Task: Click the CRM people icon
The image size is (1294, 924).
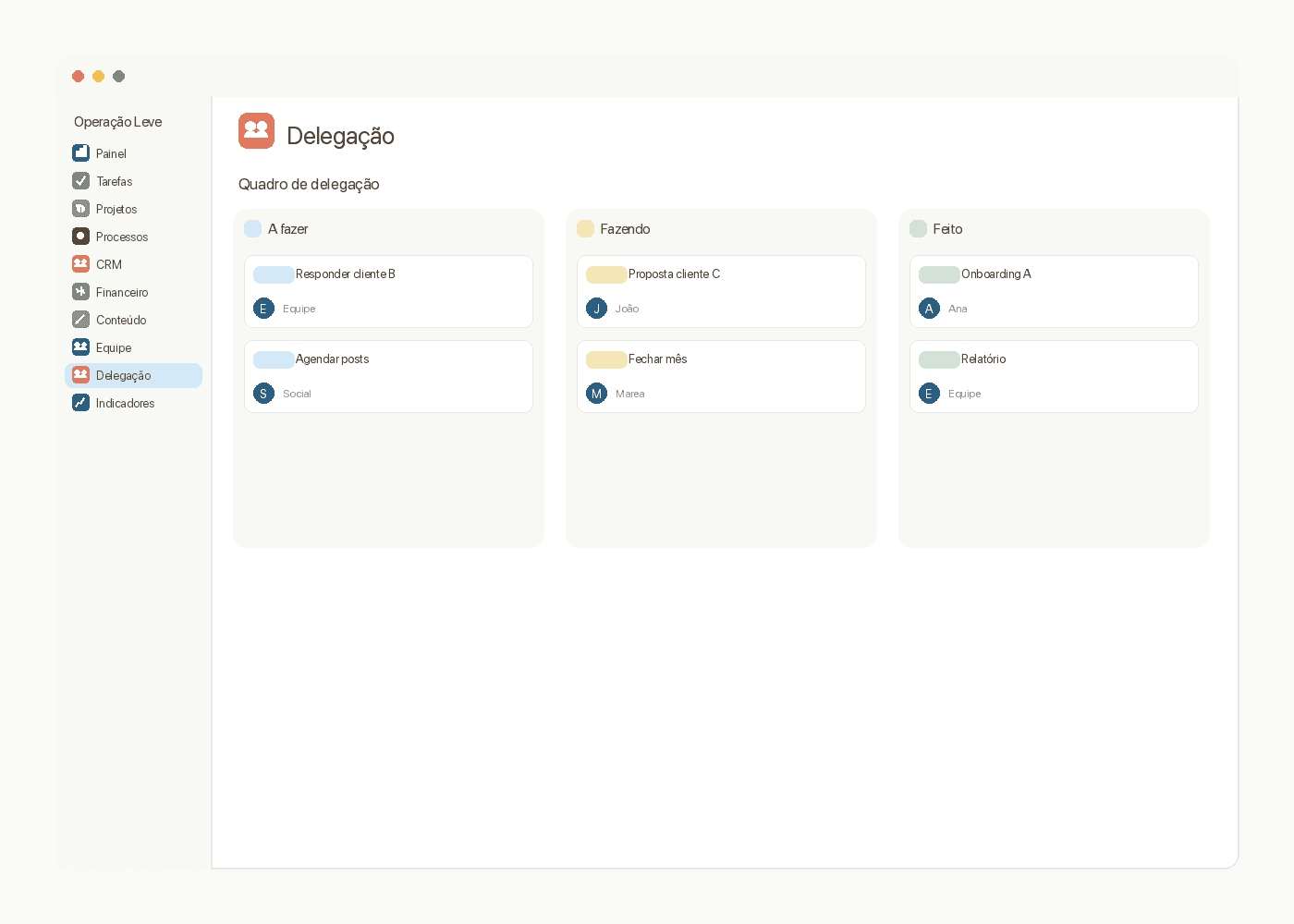Action: 81,264
